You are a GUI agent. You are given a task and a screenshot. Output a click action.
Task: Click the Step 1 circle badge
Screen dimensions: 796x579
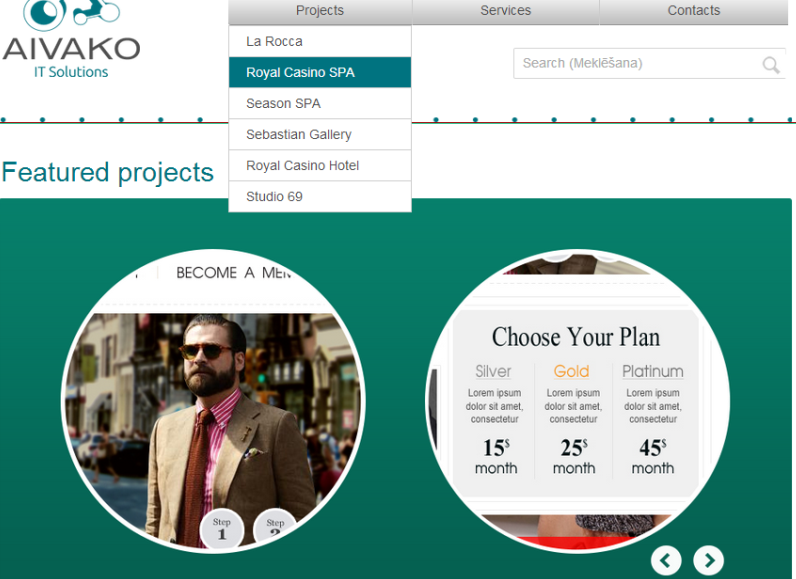point(222,528)
